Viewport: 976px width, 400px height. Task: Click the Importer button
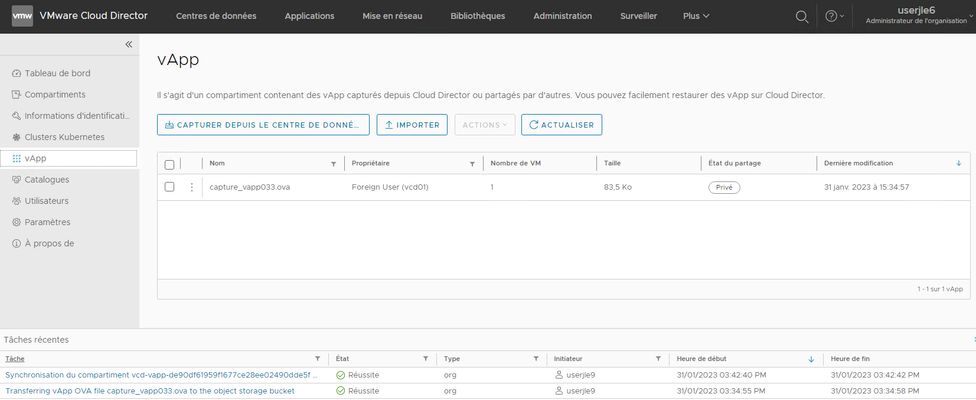(x=412, y=124)
